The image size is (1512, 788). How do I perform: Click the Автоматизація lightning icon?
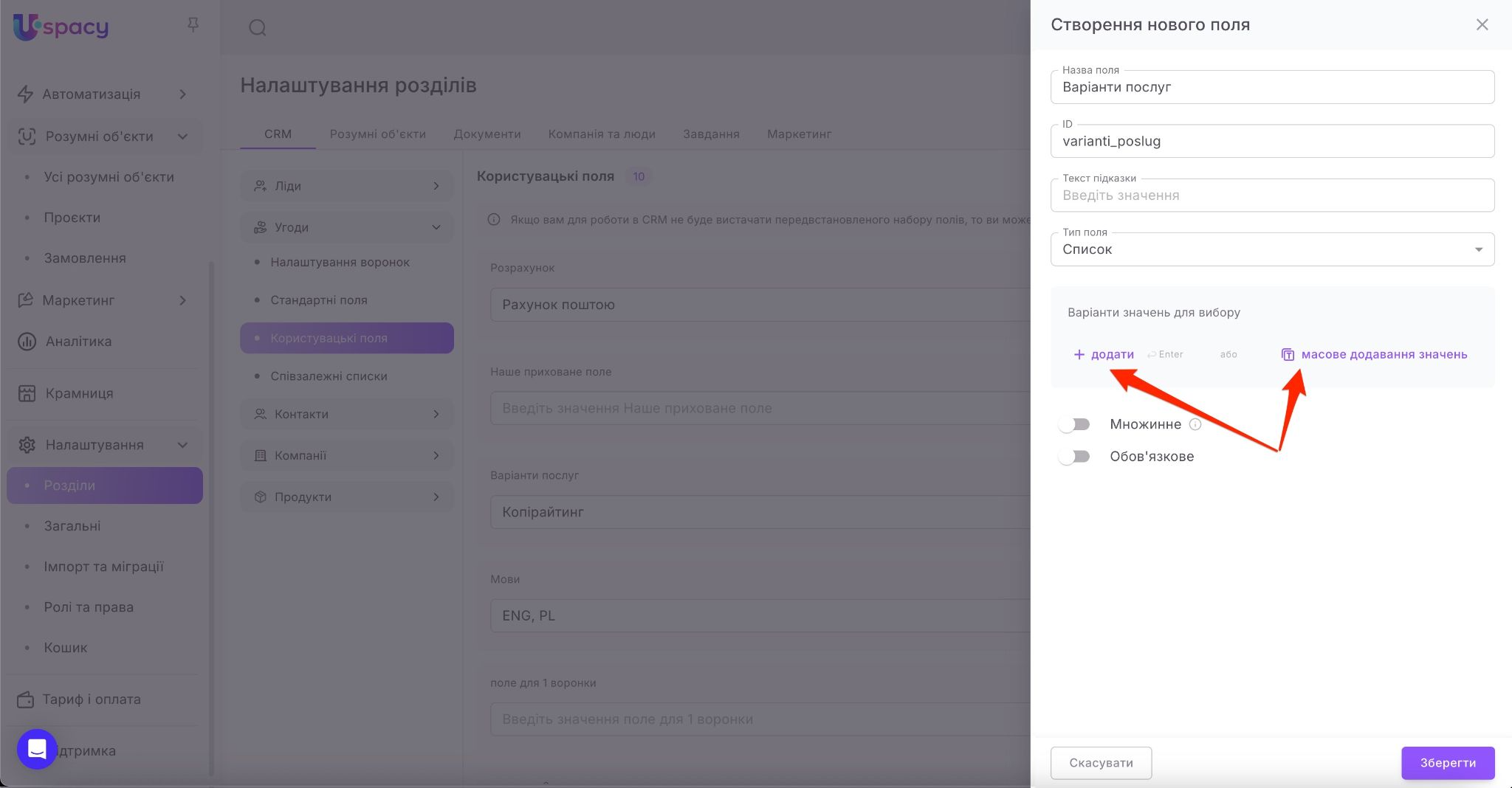[25, 94]
